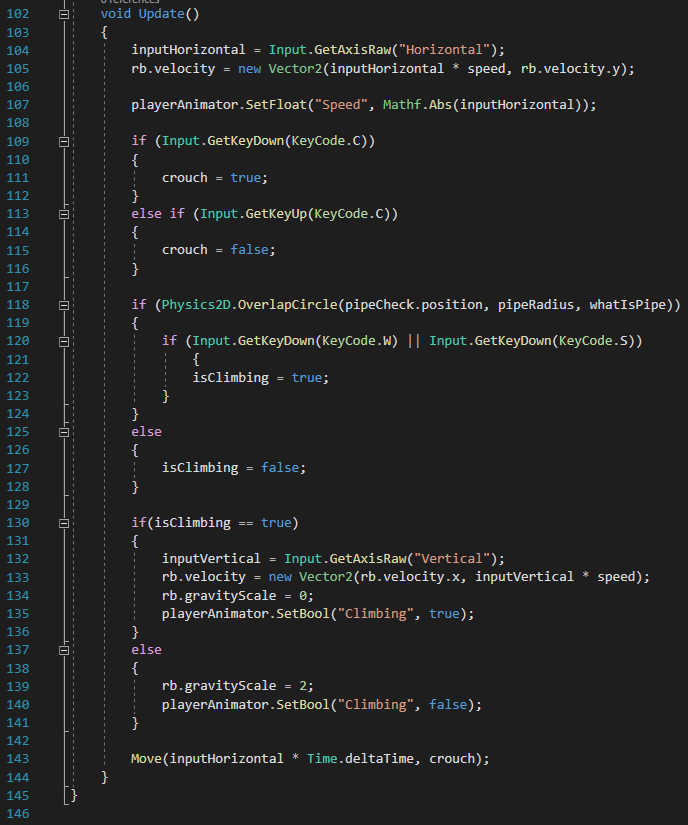Screen dimensions: 688x825
Task: Collapse the Update method fold marker
Action: [65, 15]
